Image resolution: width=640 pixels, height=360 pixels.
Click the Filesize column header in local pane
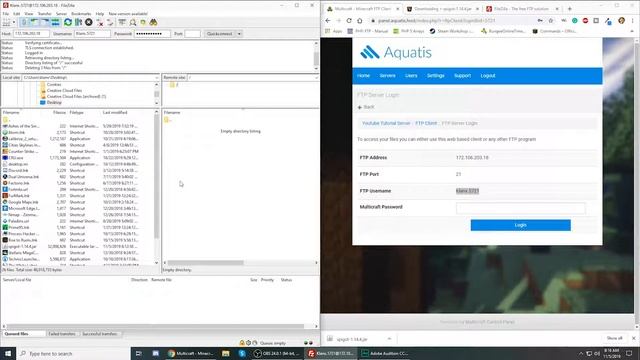click(59, 112)
